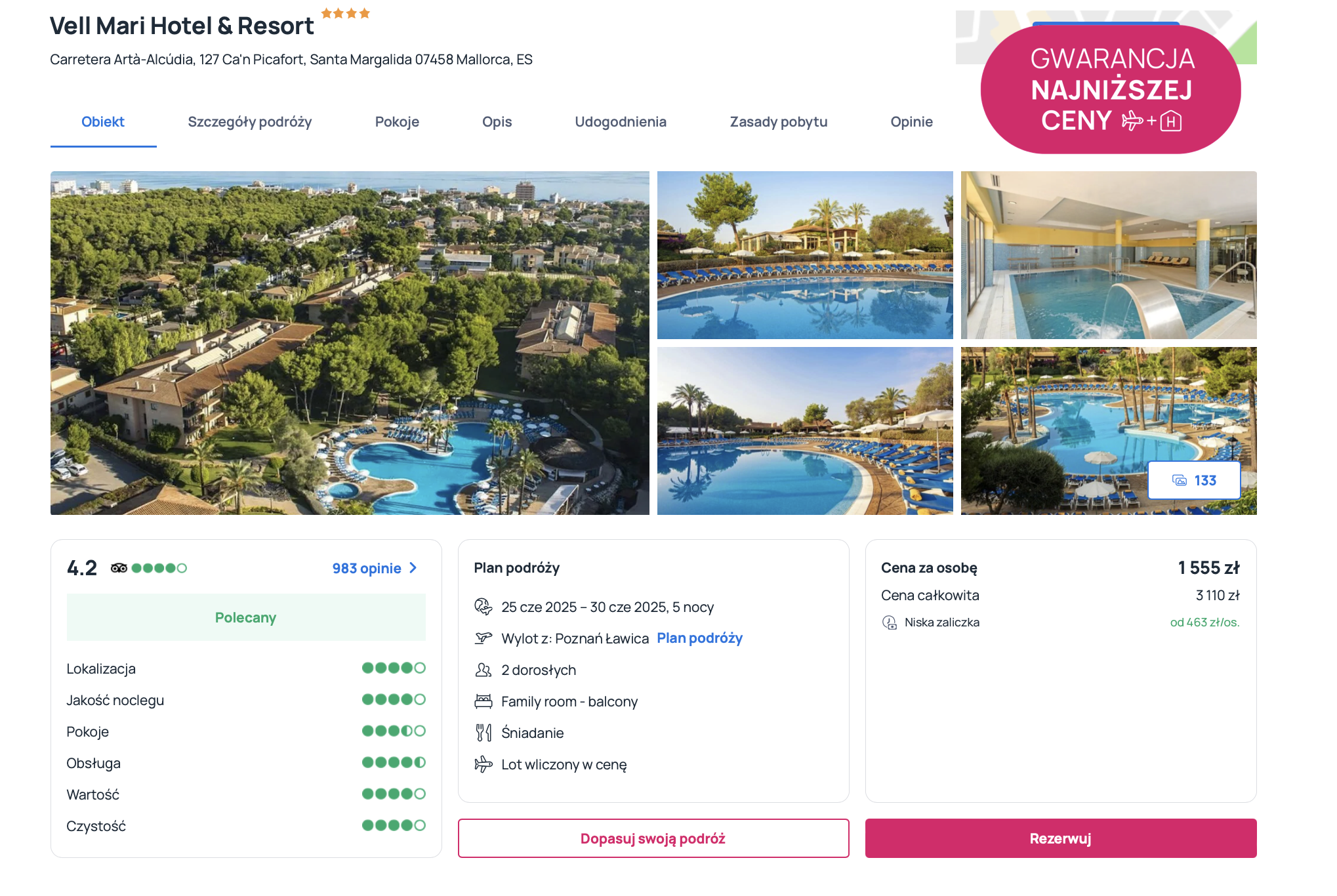Click Dopasuj swoją podróż button
The height and width of the screenshot is (896, 1337).
tap(653, 838)
